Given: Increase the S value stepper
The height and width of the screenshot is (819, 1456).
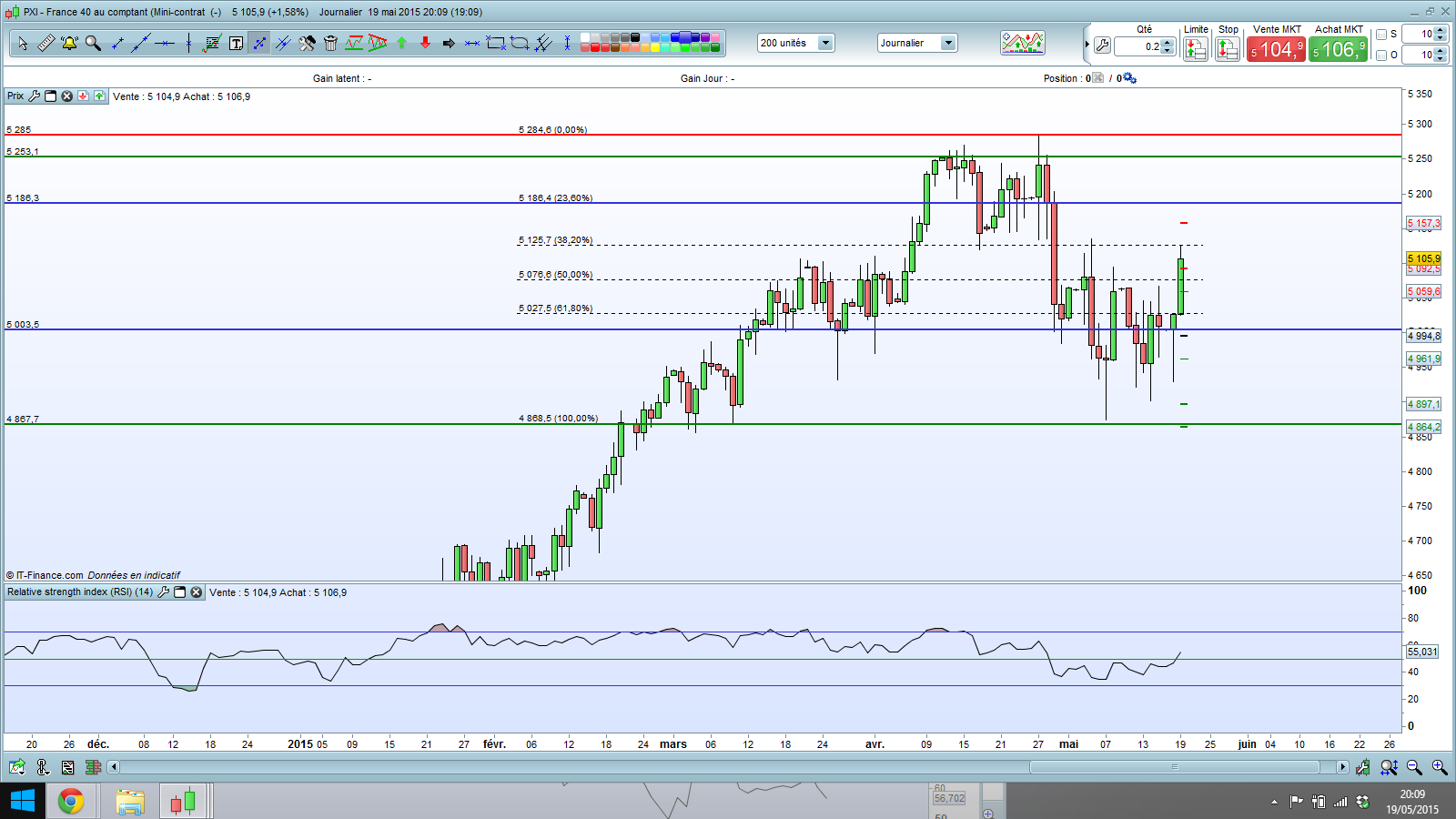Looking at the screenshot, I should [1441, 30].
